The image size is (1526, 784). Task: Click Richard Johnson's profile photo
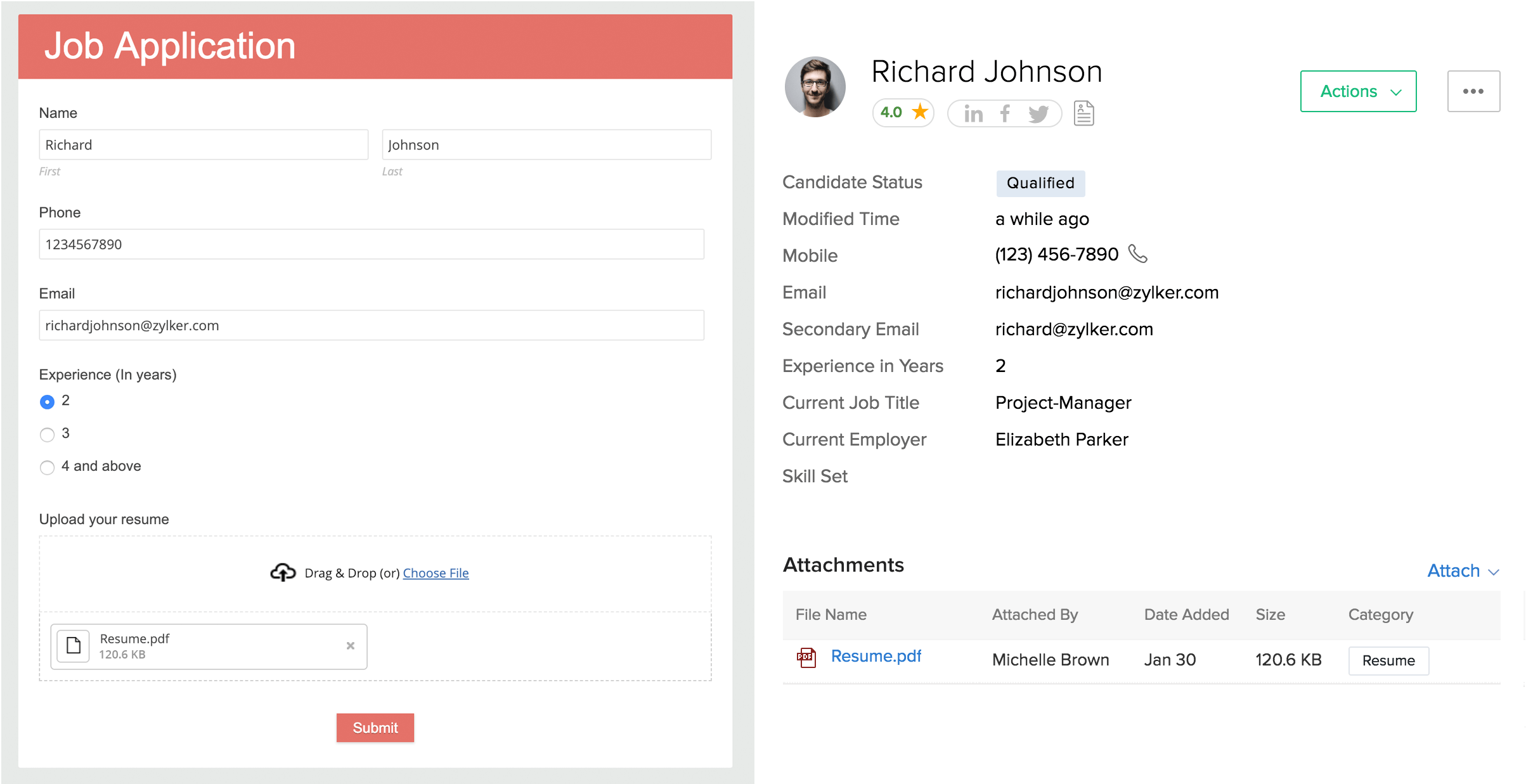click(x=815, y=87)
